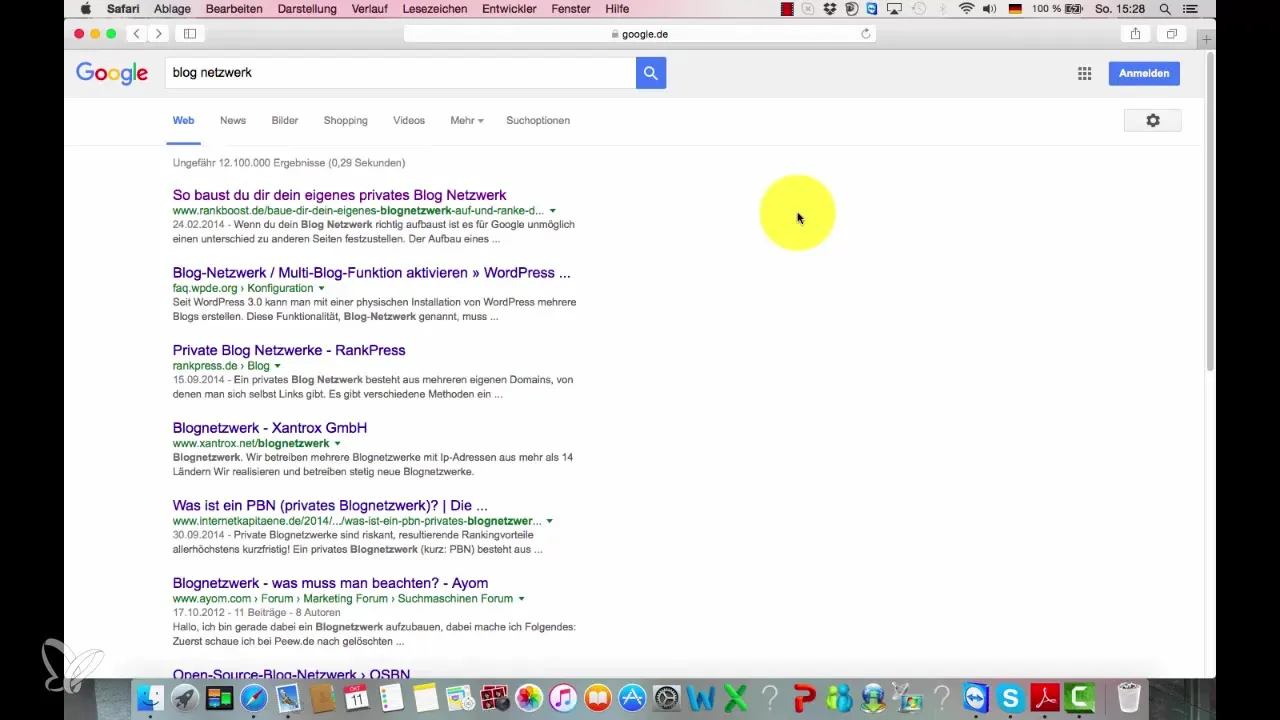The height and width of the screenshot is (720, 1280).
Task: Reload the page in Safari
Action: point(866,34)
